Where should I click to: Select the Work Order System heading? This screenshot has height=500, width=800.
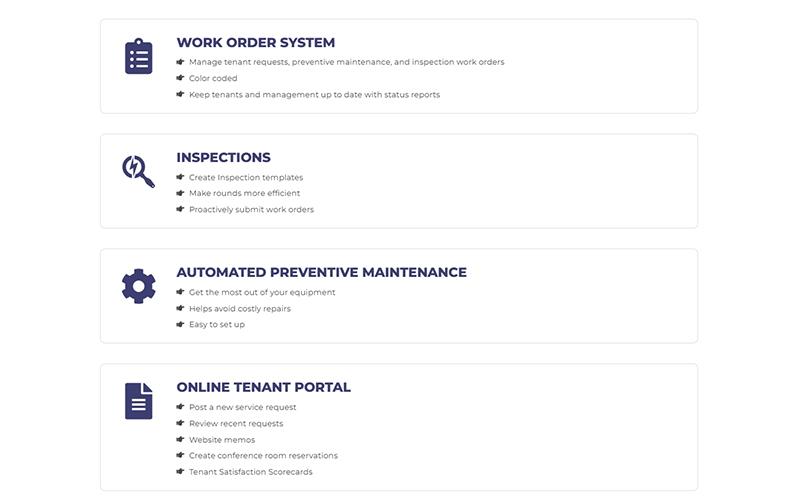pyautogui.click(x=256, y=42)
